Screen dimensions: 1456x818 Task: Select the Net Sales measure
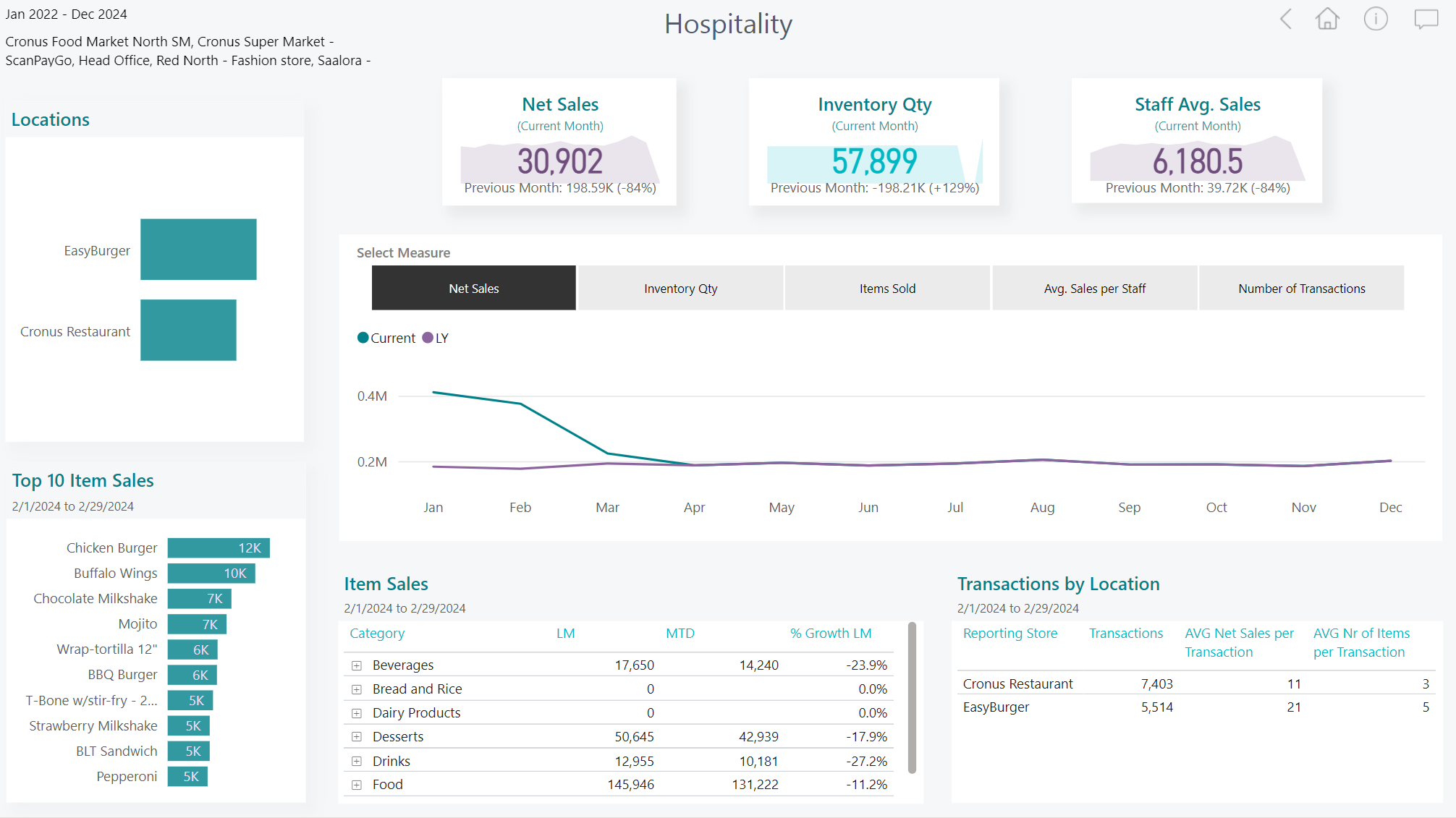coord(473,289)
